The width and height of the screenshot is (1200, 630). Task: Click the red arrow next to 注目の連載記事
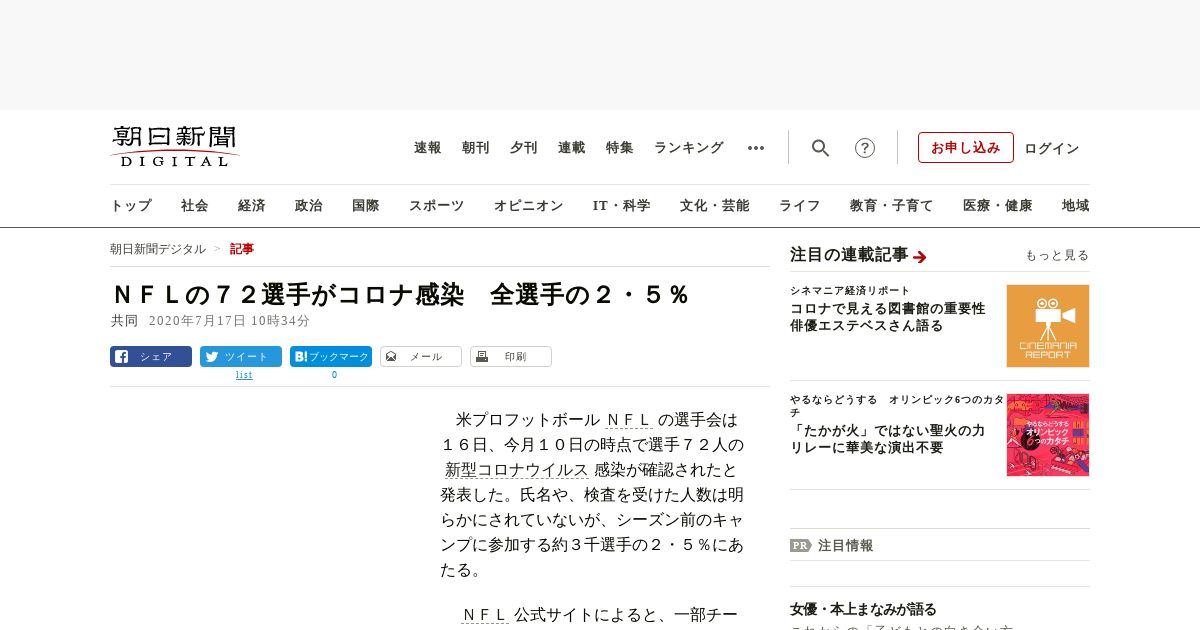click(920, 257)
